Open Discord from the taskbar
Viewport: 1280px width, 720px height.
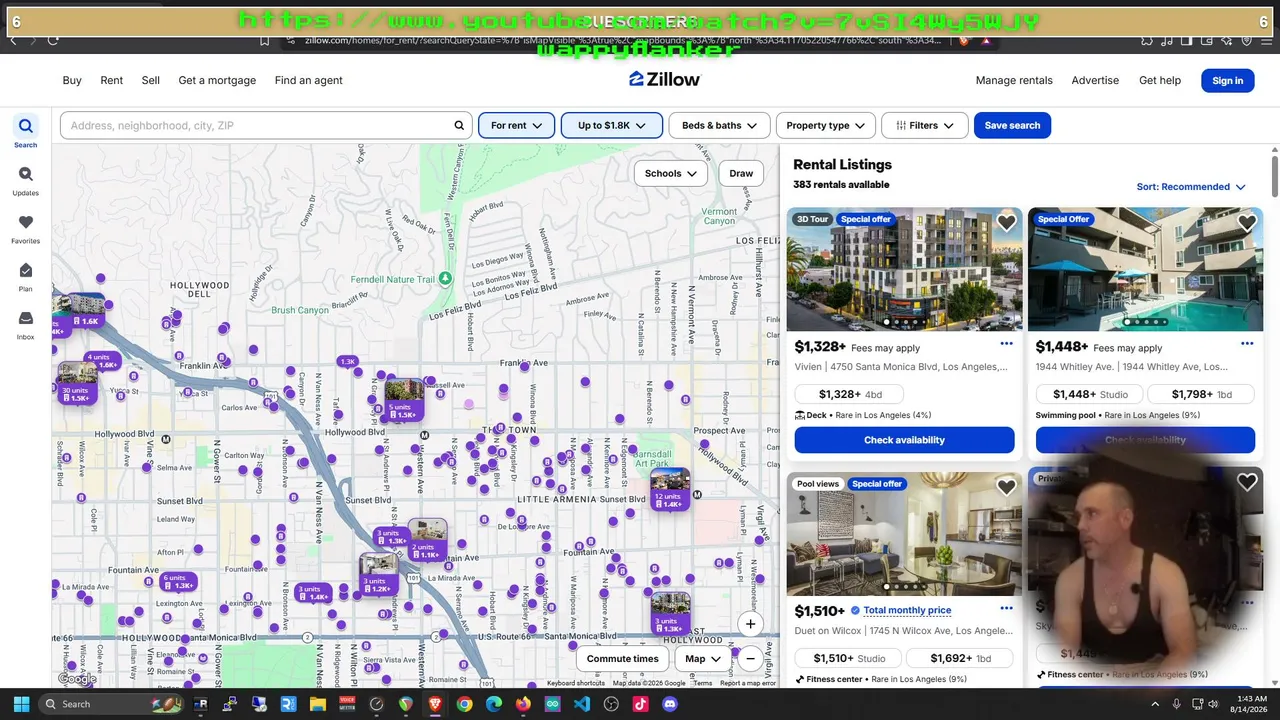[x=670, y=704]
